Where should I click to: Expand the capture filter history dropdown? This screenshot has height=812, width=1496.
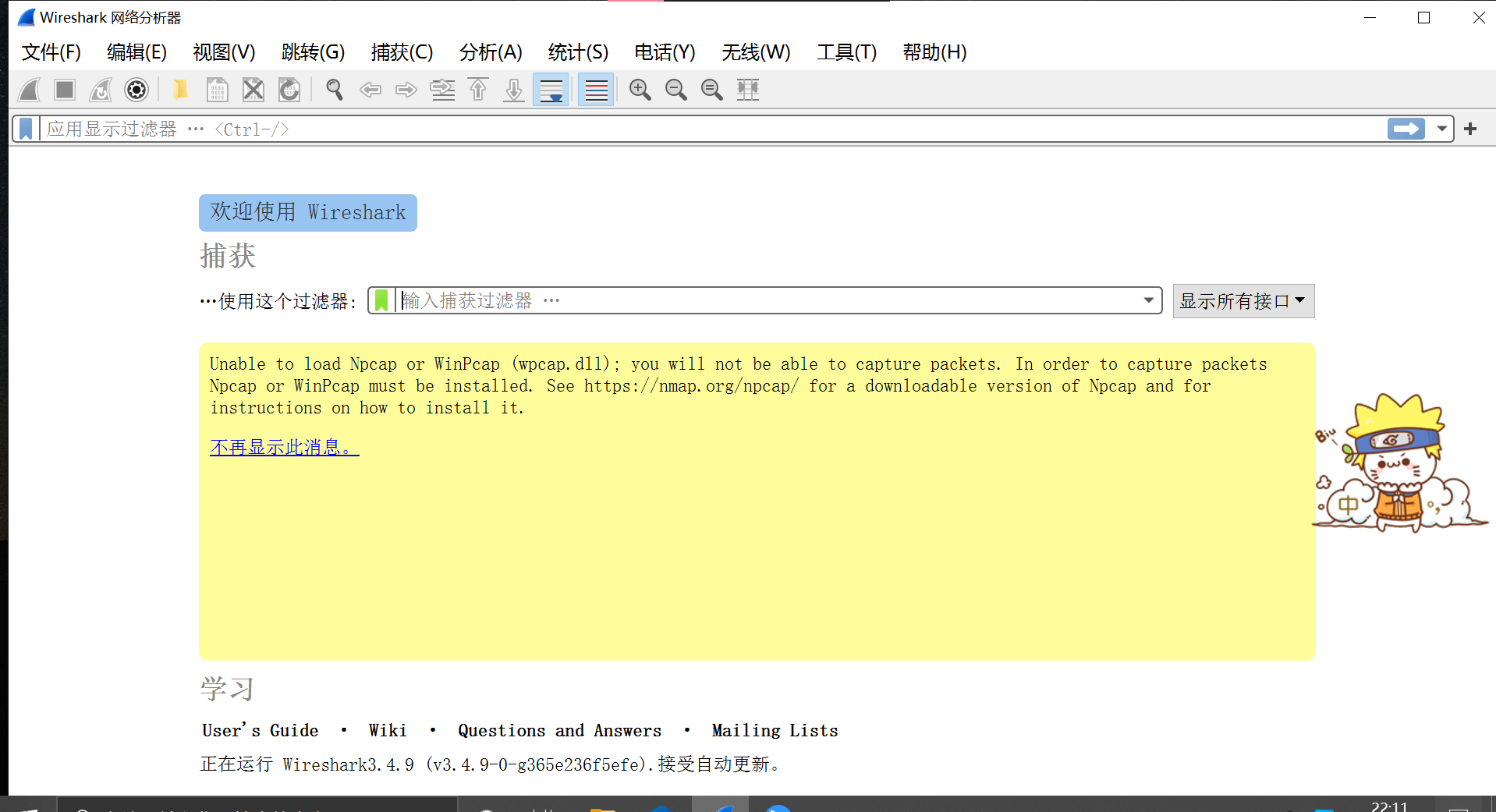[x=1147, y=300]
